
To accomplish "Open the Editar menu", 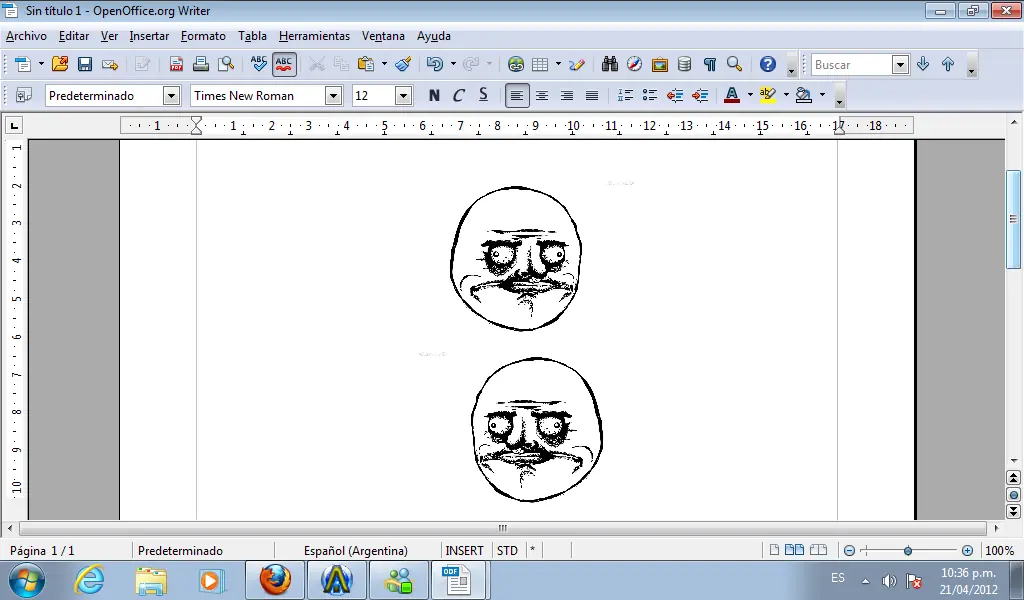I will pos(74,36).
